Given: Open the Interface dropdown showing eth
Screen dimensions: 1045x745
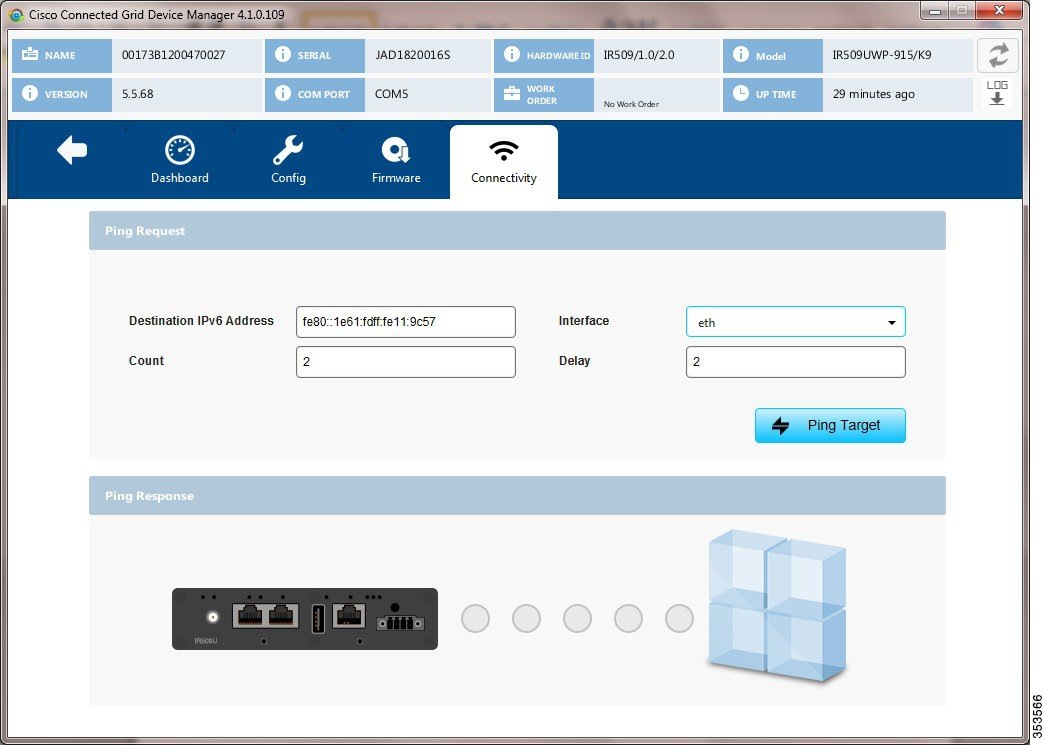Looking at the screenshot, I should click(796, 322).
